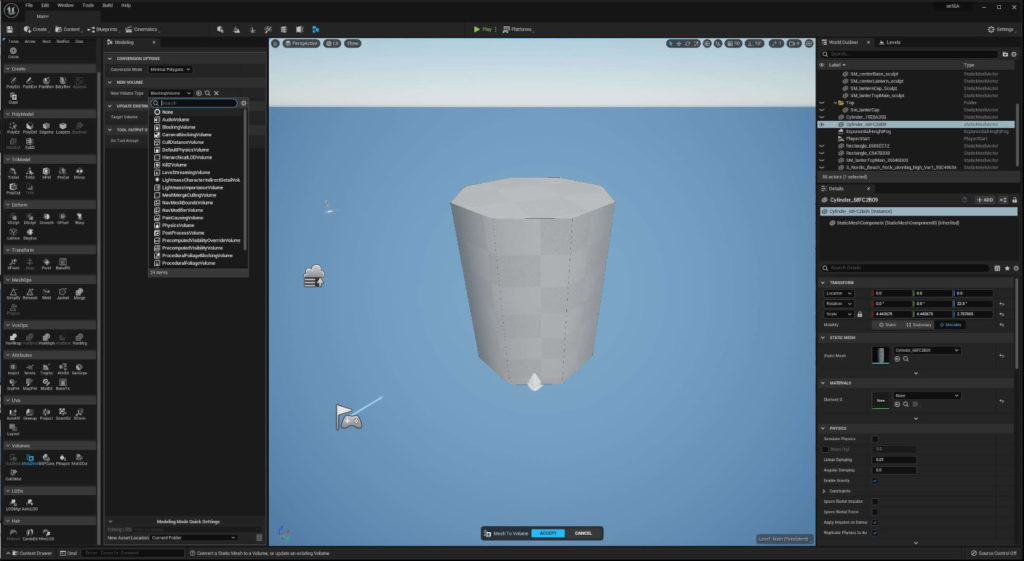This screenshot has width=1024, height=561.
Task: Toggle visibility of Rectangle_C547B330
Action: point(822,153)
